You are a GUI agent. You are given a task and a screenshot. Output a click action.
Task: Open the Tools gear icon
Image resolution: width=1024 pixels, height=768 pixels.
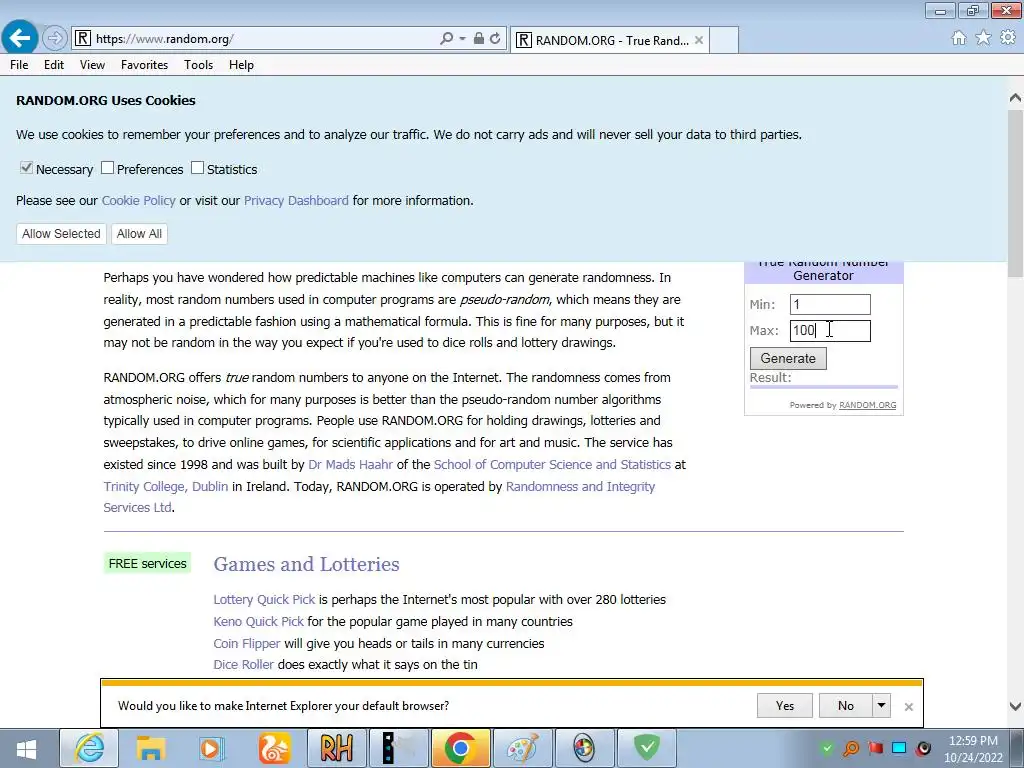click(x=1008, y=38)
